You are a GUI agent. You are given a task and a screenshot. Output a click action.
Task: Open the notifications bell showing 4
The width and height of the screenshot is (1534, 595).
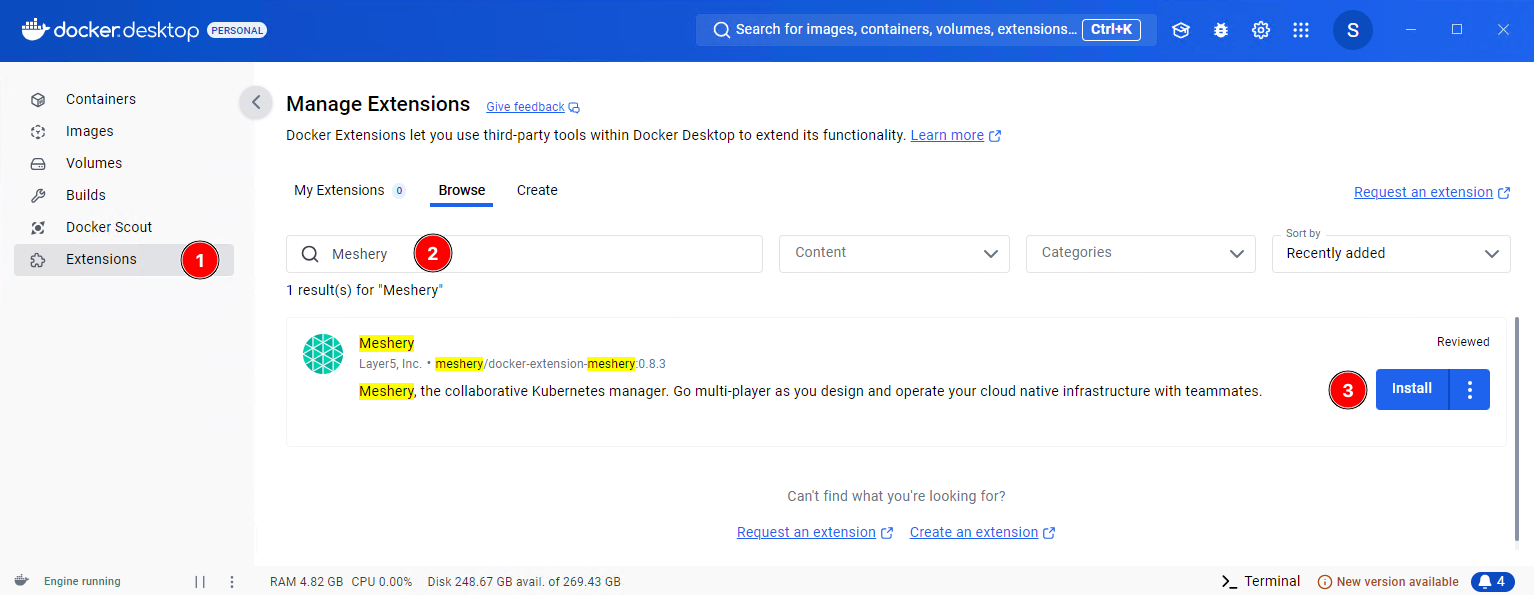[x=1492, y=581]
